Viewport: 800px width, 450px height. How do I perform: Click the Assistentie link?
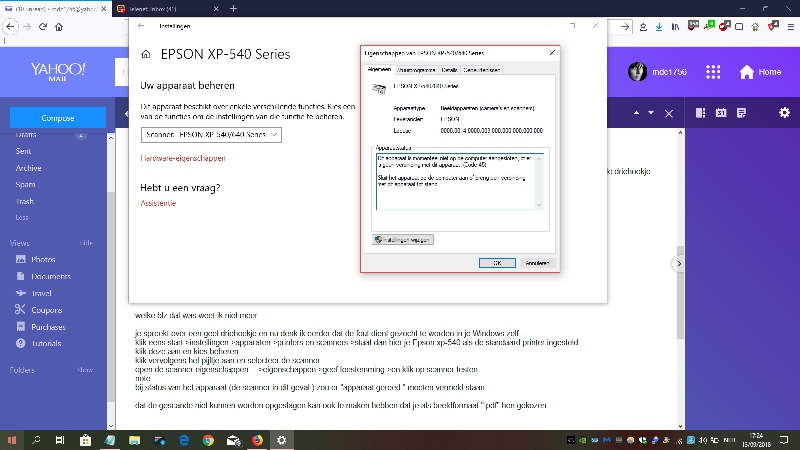(158, 203)
